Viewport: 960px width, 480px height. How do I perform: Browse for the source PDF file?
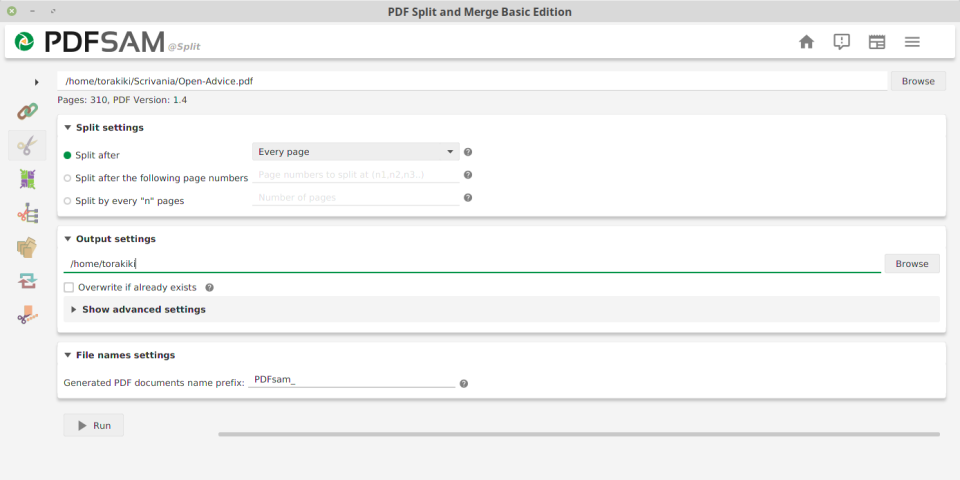coord(918,81)
